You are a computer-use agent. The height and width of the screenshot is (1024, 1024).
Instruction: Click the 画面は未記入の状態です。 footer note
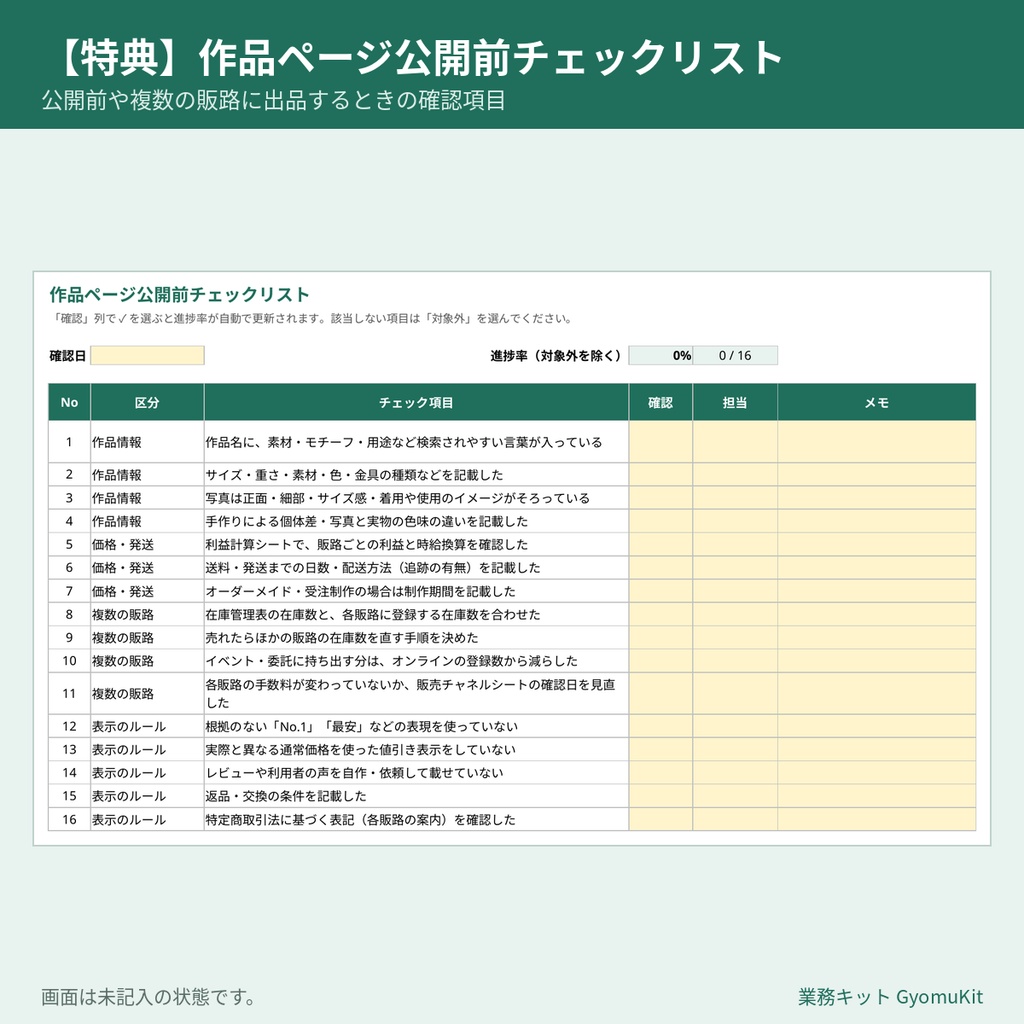tap(148, 997)
